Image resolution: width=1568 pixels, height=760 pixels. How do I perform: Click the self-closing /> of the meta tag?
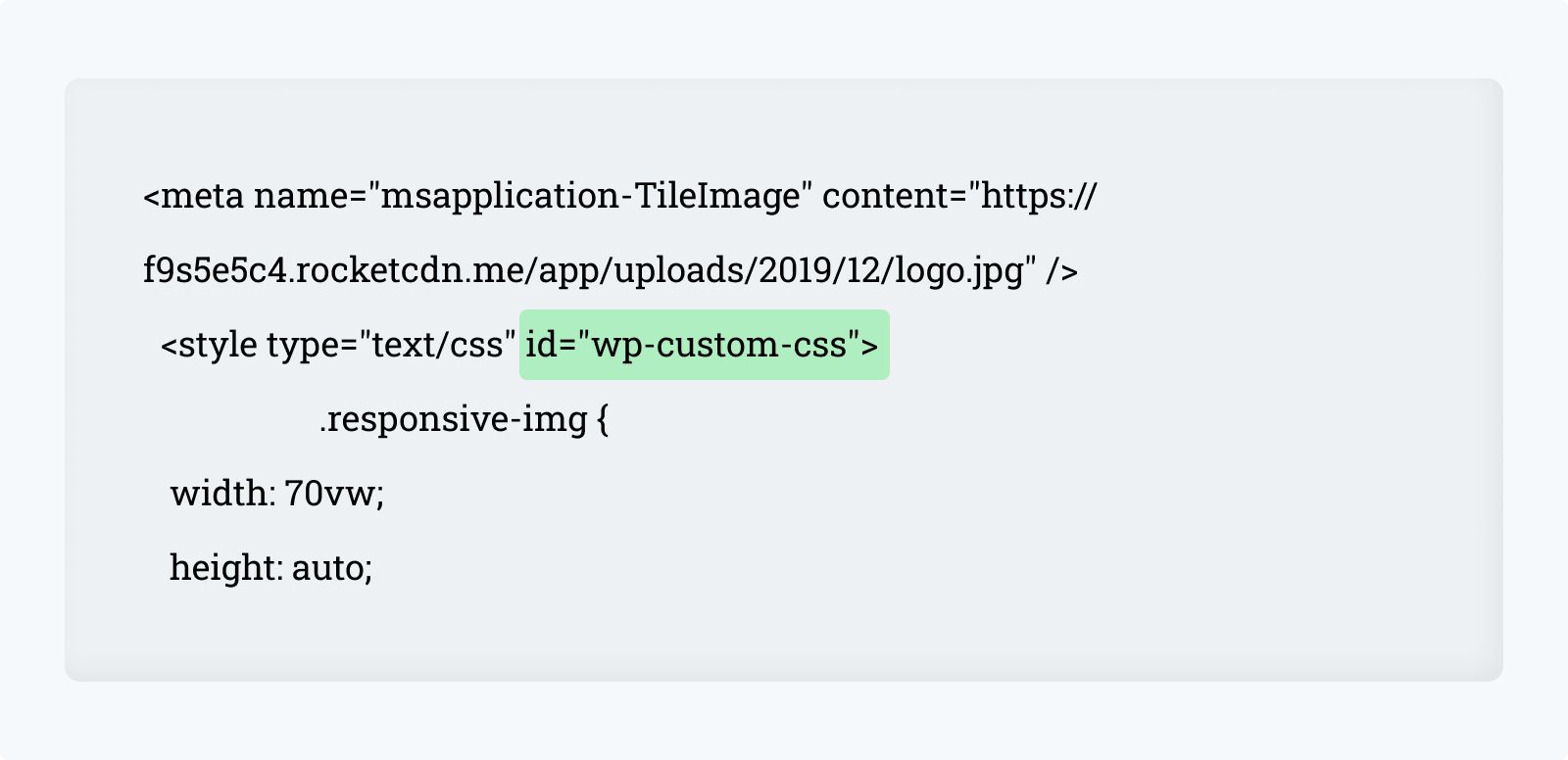coord(1061,270)
